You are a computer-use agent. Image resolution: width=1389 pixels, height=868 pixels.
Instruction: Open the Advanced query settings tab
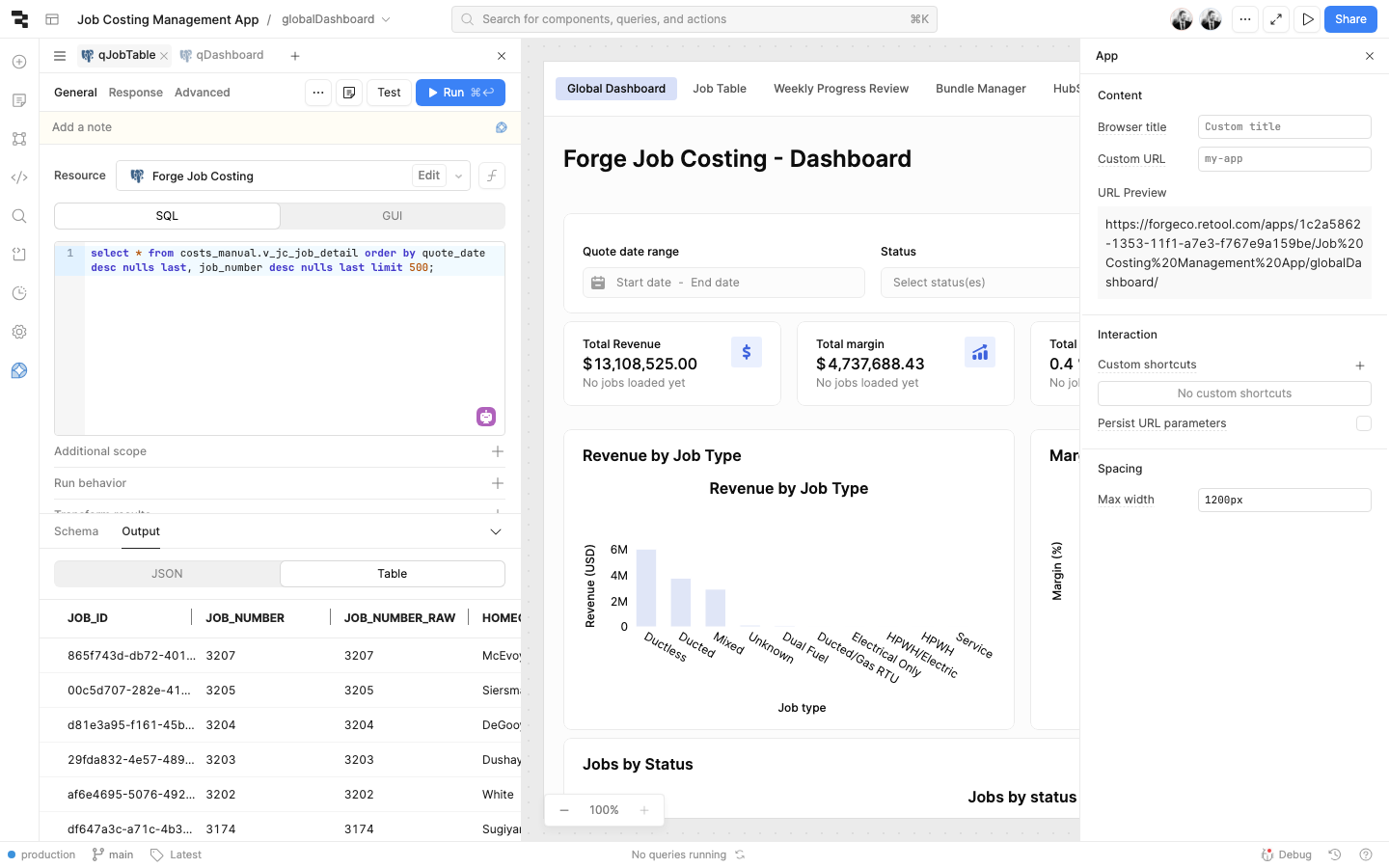[202, 93]
